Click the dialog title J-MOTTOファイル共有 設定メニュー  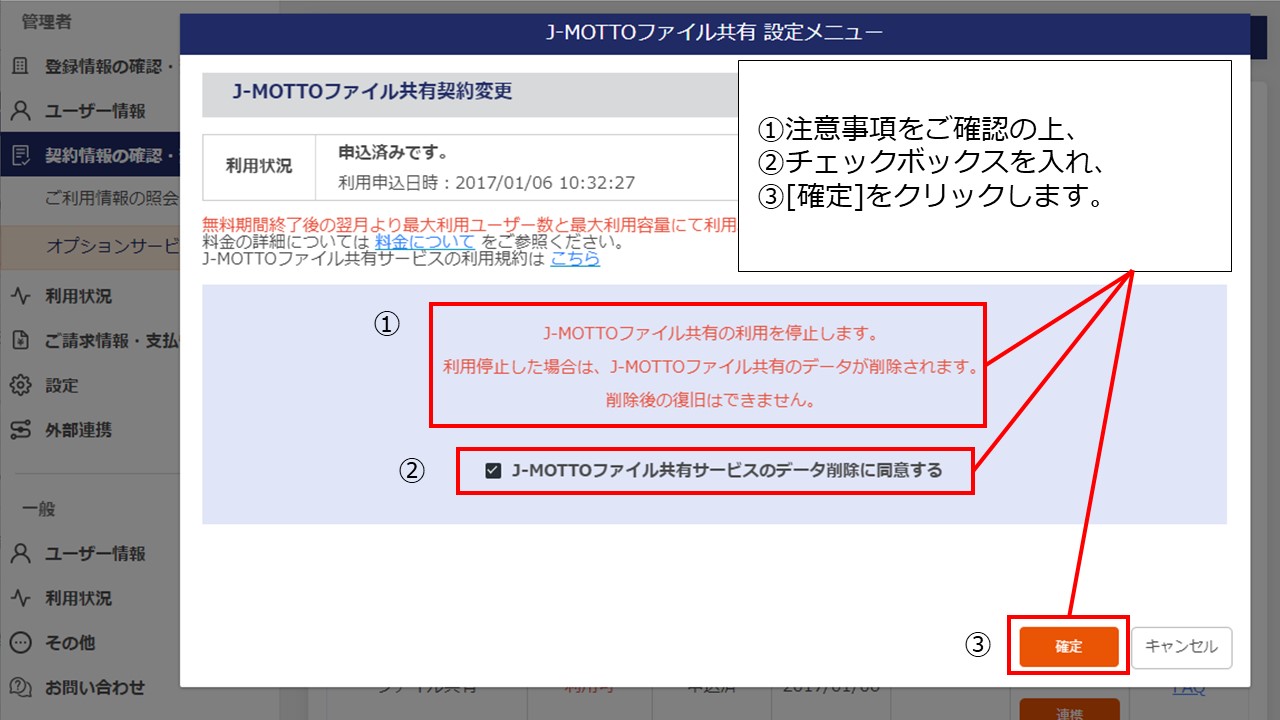715,32
